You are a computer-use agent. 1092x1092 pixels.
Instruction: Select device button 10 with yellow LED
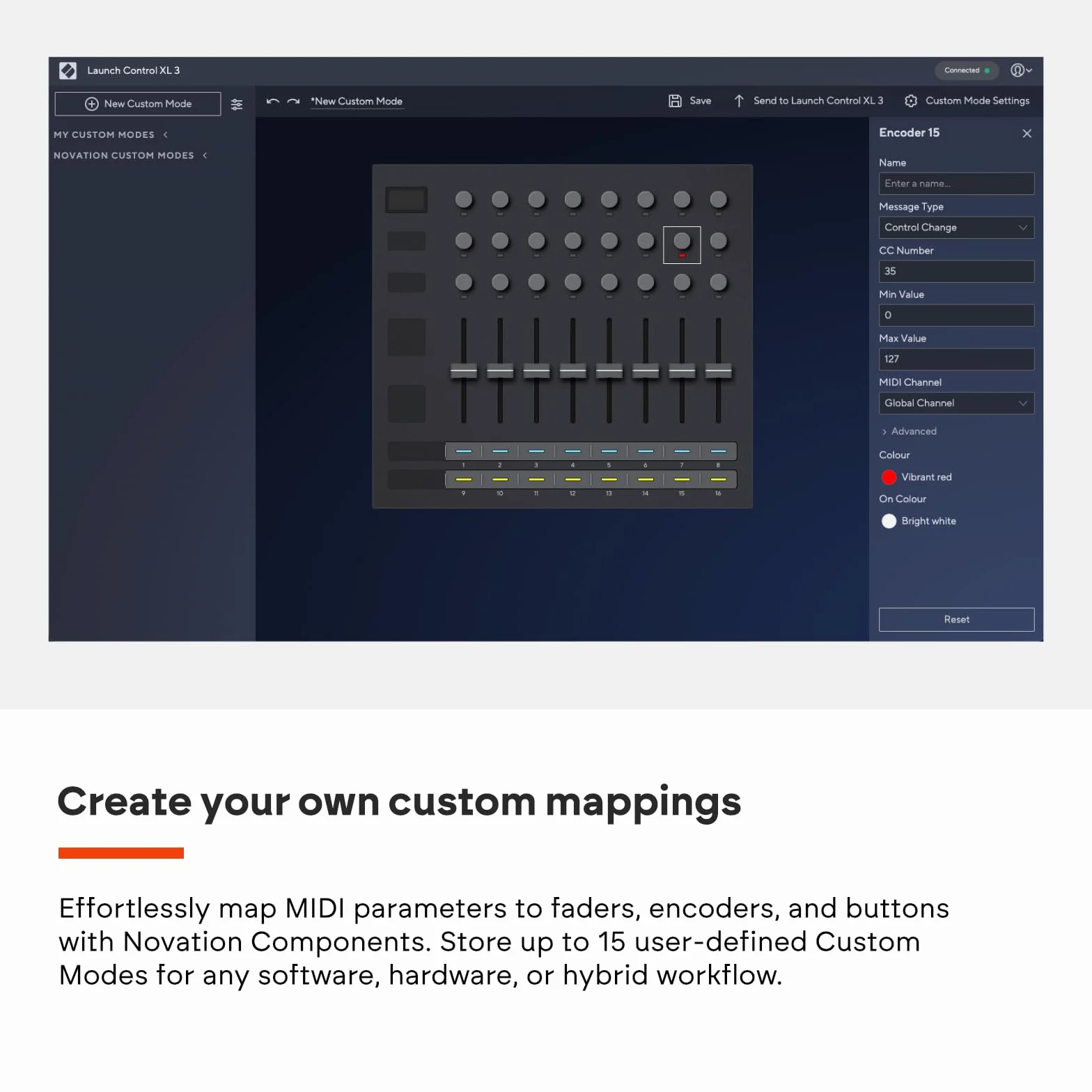[x=500, y=479]
